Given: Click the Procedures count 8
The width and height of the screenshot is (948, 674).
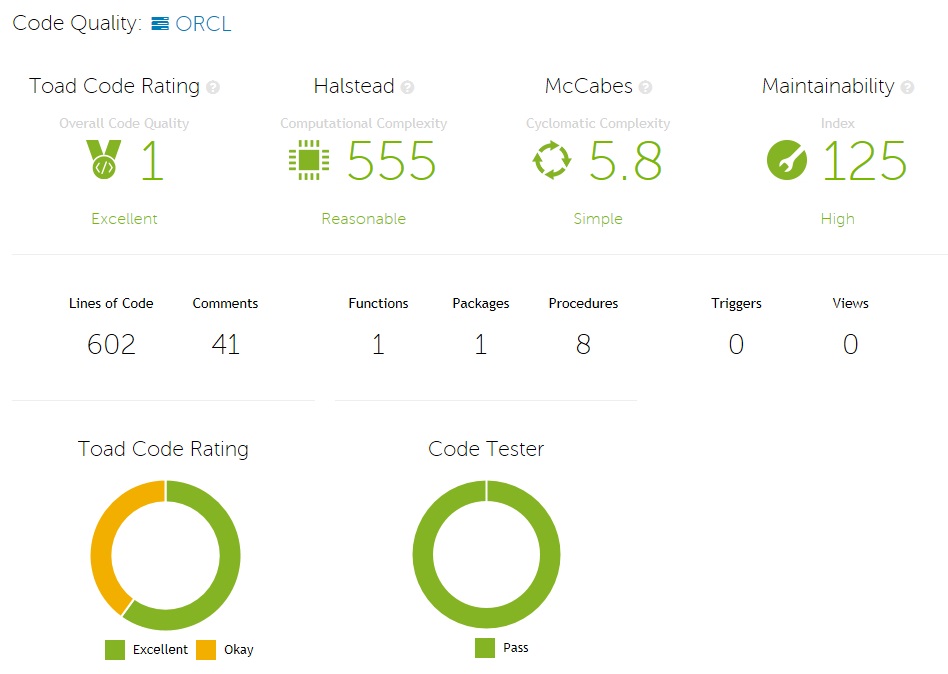Looking at the screenshot, I should [583, 345].
